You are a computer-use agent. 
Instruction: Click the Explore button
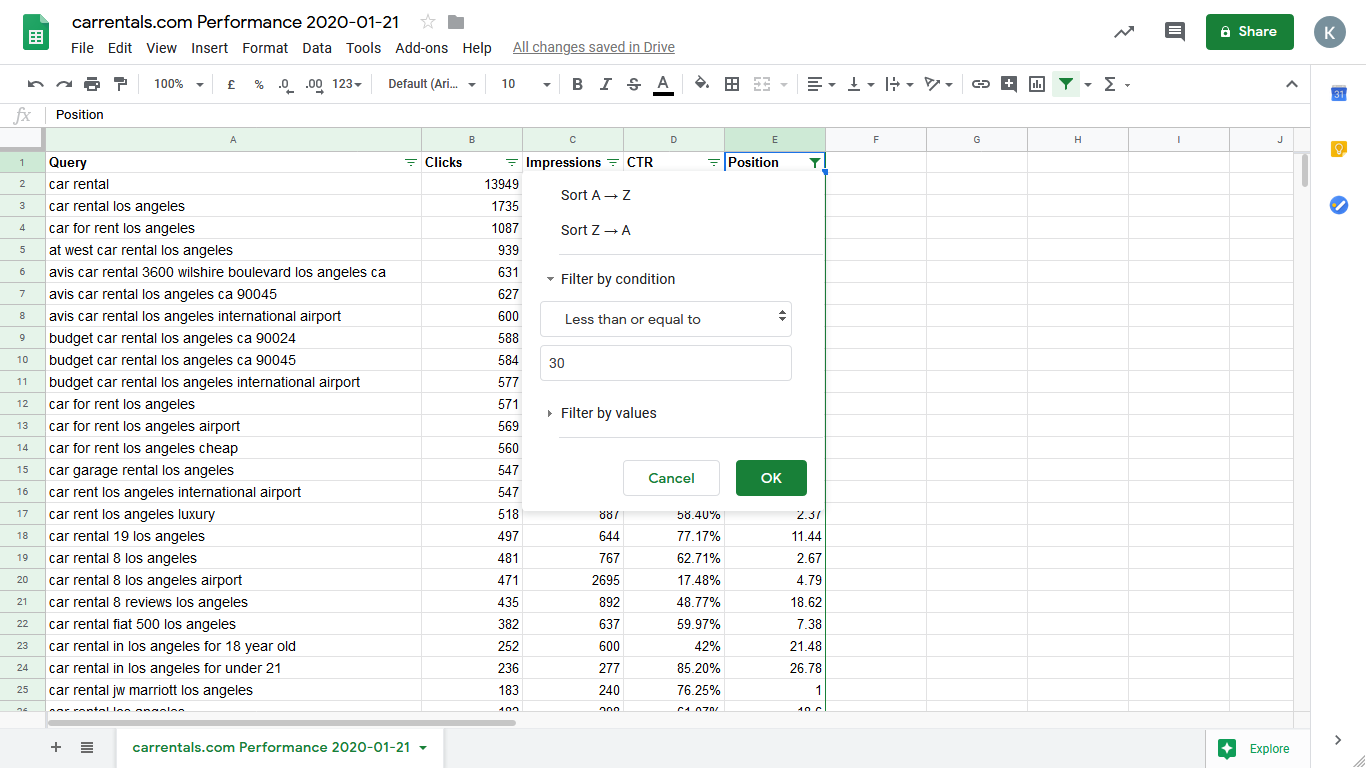click(x=1256, y=748)
